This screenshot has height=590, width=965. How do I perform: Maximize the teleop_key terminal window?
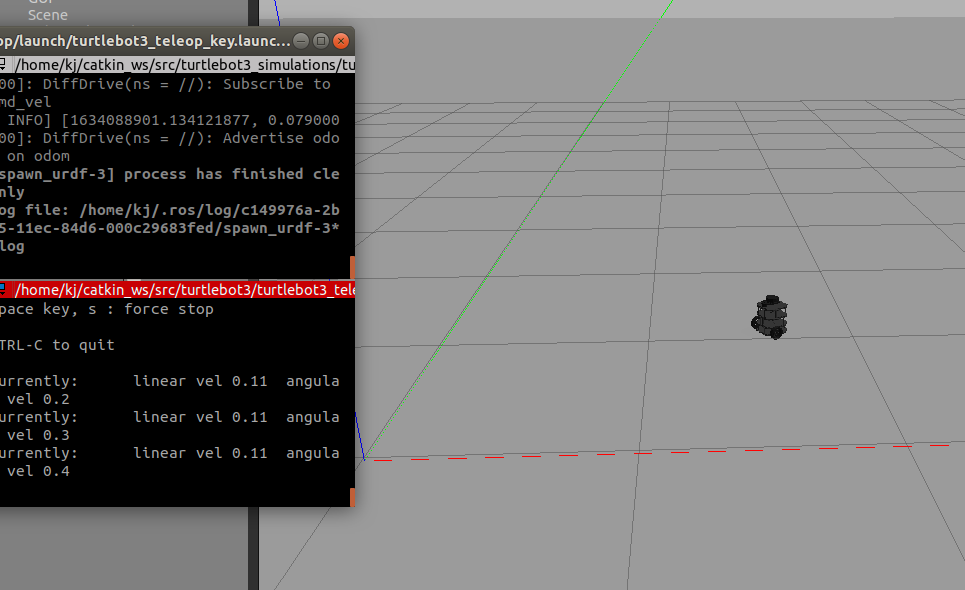click(321, 41)
